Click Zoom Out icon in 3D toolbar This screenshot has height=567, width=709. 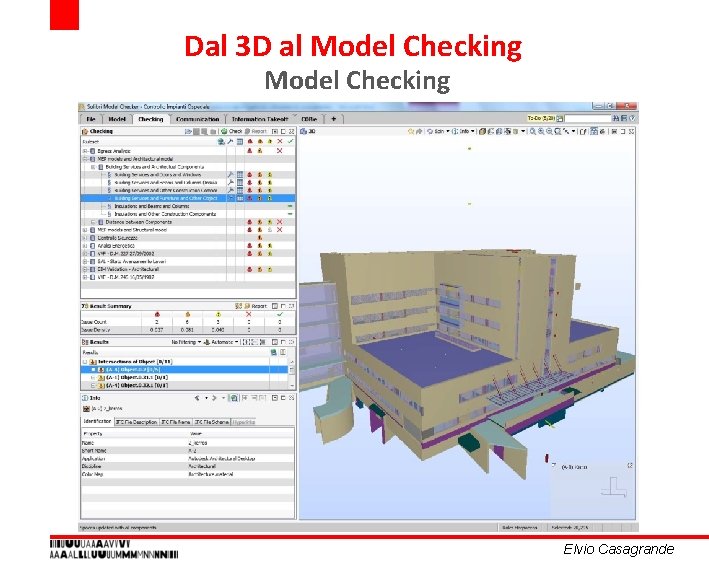(x=549, y=131)
